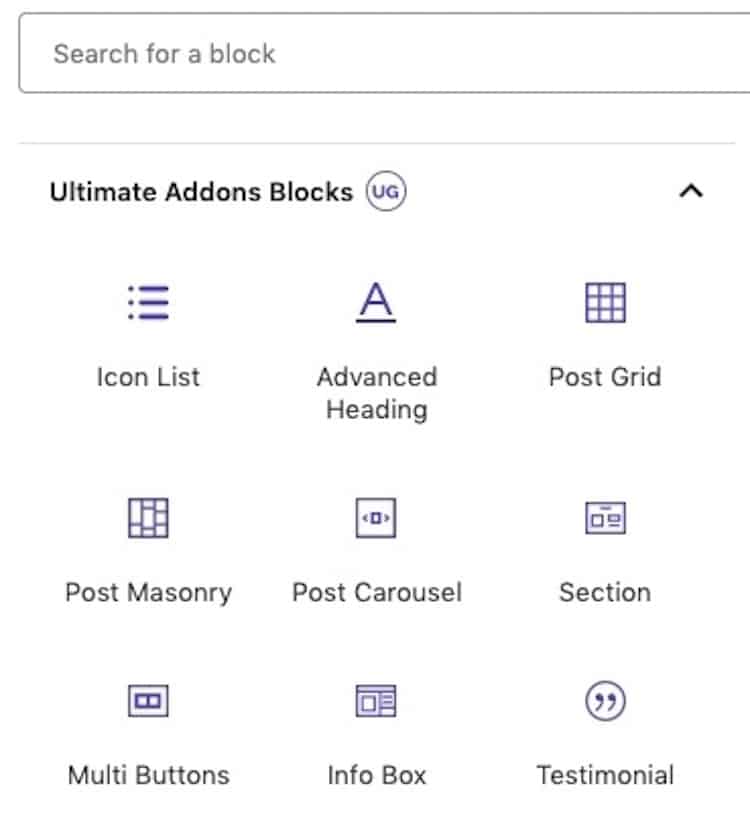The height and width of the screenshot is (831, 750).
Task: Click the Advanced Heading label text
Action: tap(377, 393)
